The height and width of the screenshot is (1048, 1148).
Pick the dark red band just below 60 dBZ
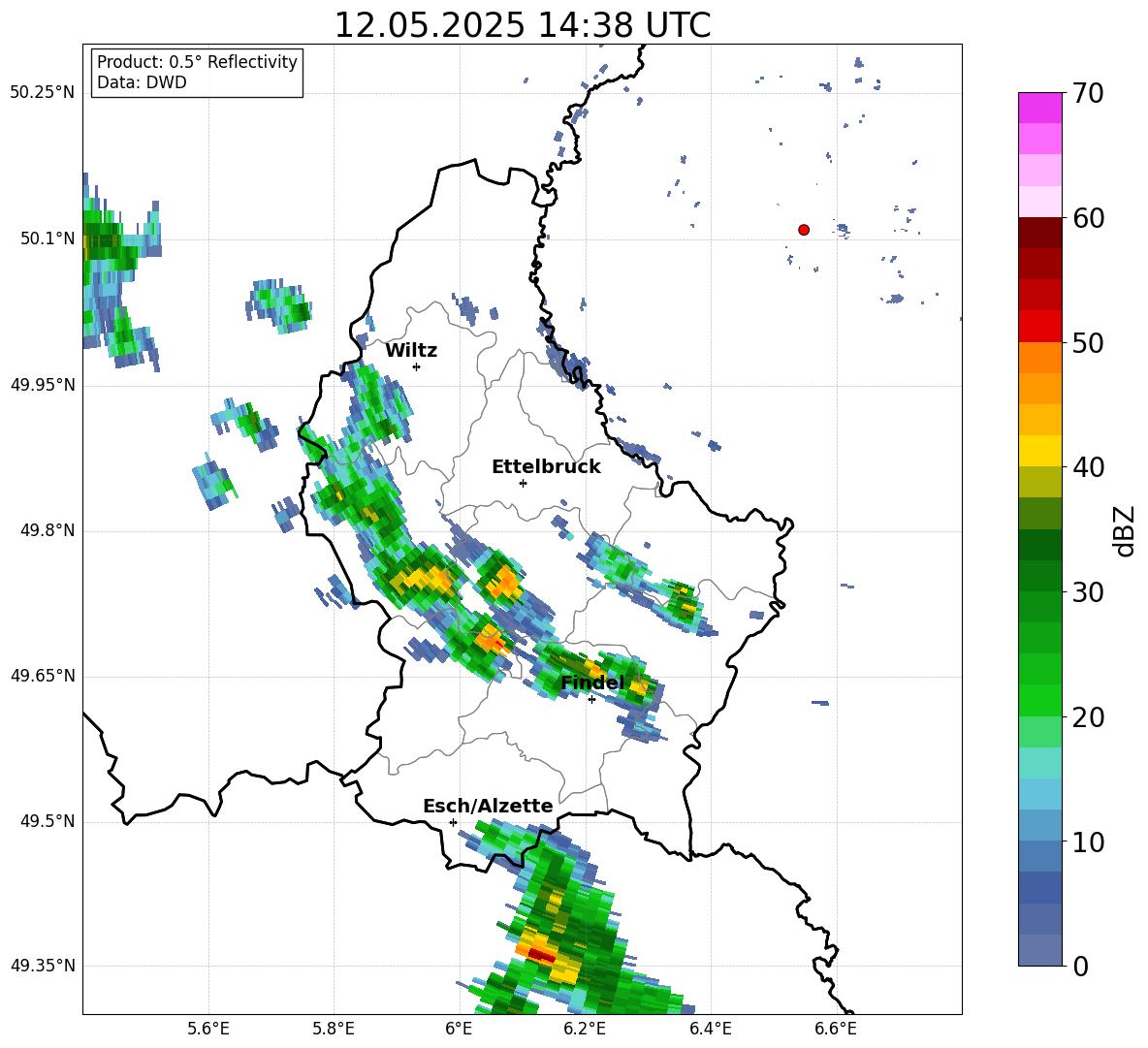tap(1039, 233)
